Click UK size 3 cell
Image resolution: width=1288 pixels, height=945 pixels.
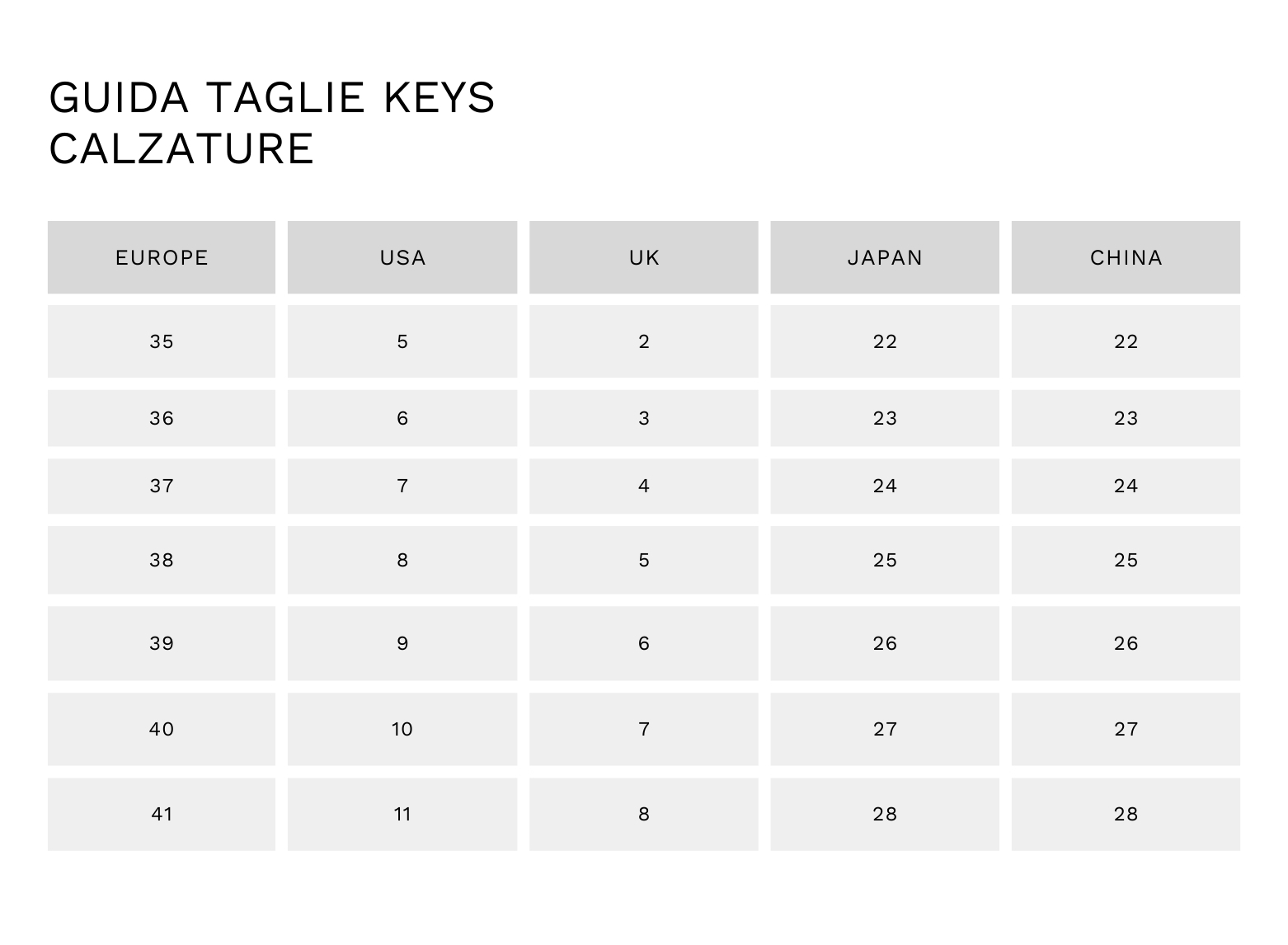pos(644,418)
